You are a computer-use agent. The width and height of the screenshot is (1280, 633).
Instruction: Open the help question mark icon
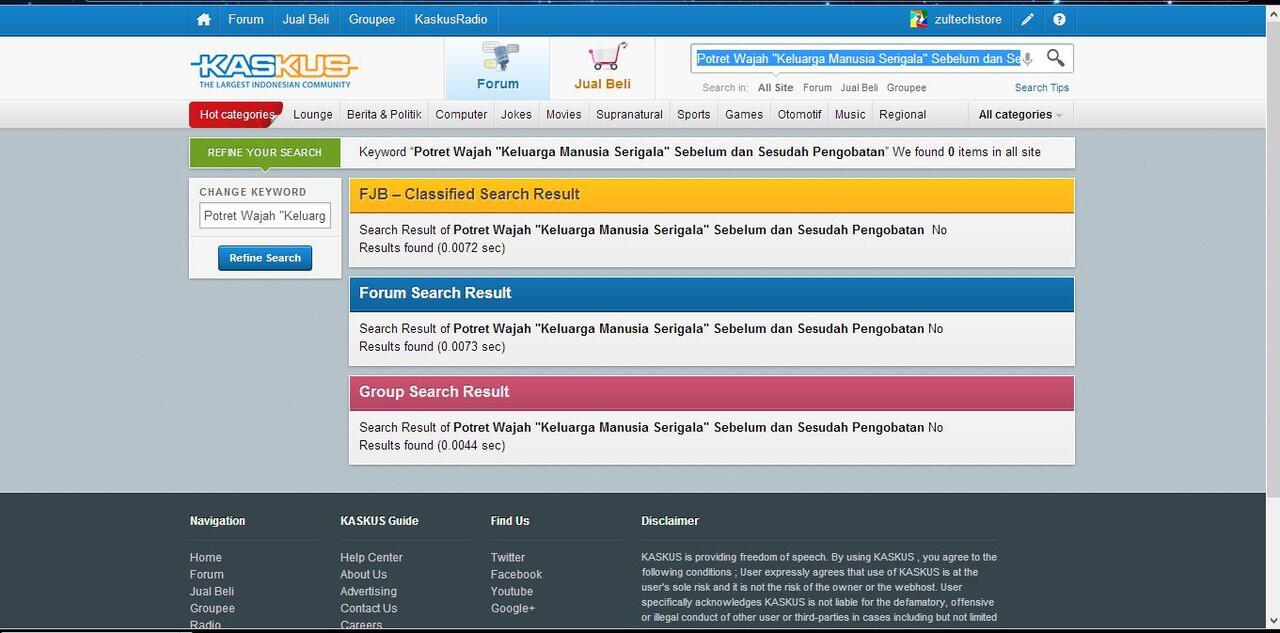(x=1059, y=19)
